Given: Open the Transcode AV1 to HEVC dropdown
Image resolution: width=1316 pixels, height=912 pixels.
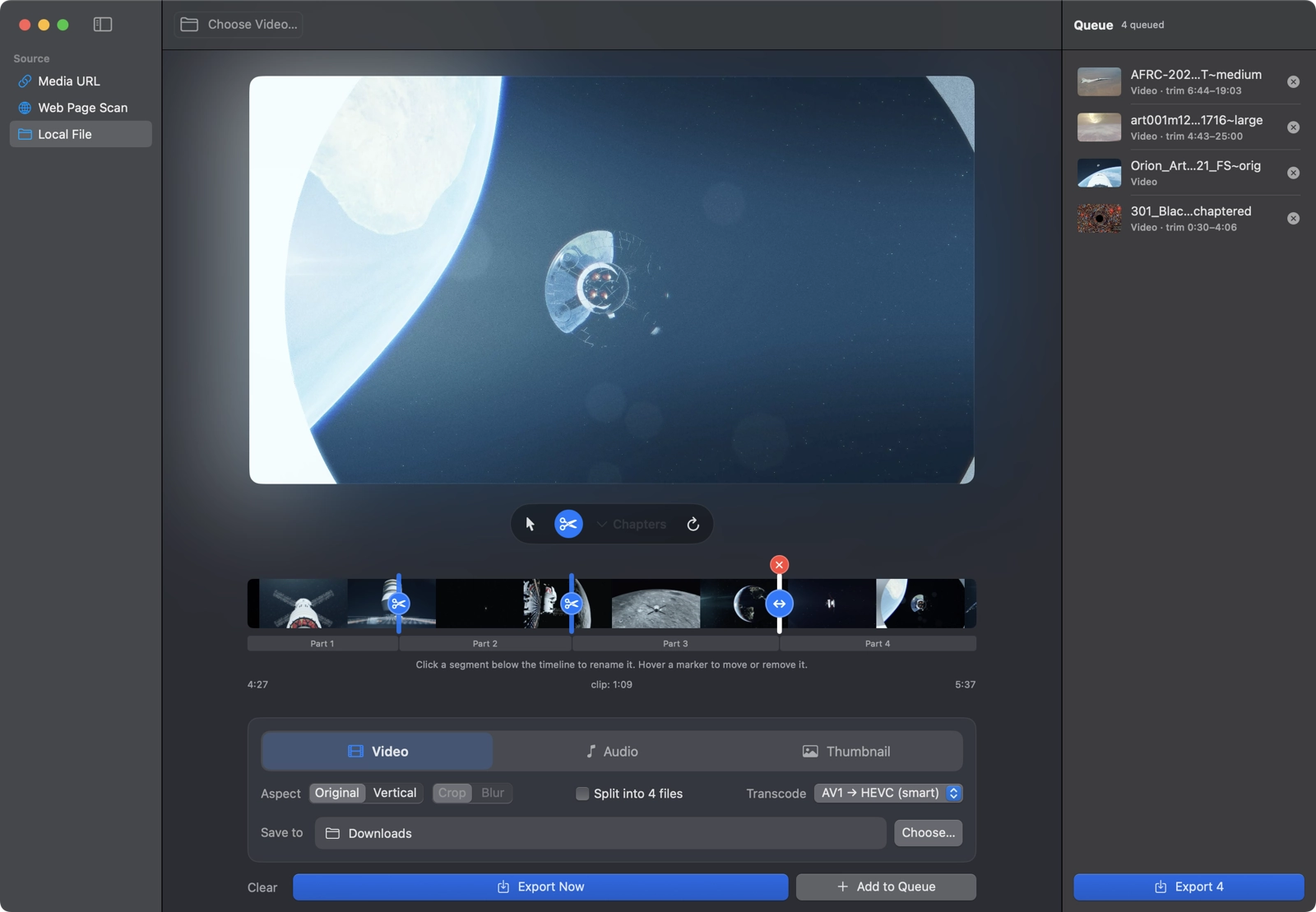Looking at the screenshot, I should (x=888, y=793).
